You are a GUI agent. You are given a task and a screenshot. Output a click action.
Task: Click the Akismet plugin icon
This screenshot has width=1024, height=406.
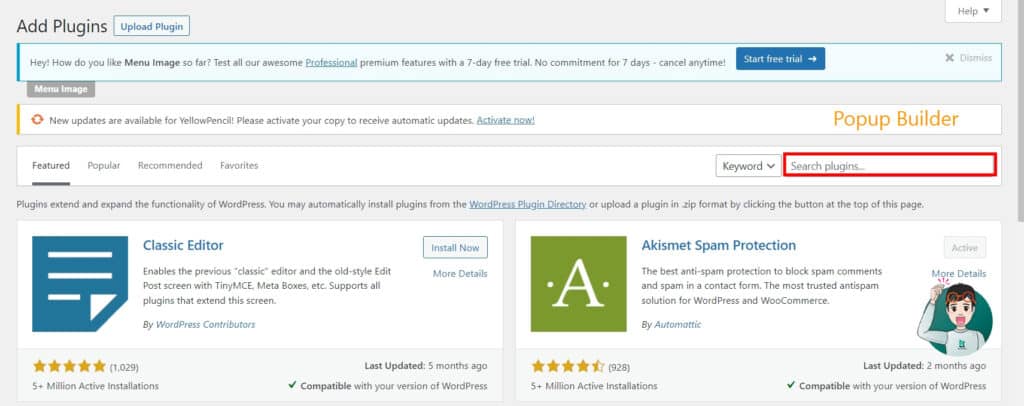coord(579,284)
